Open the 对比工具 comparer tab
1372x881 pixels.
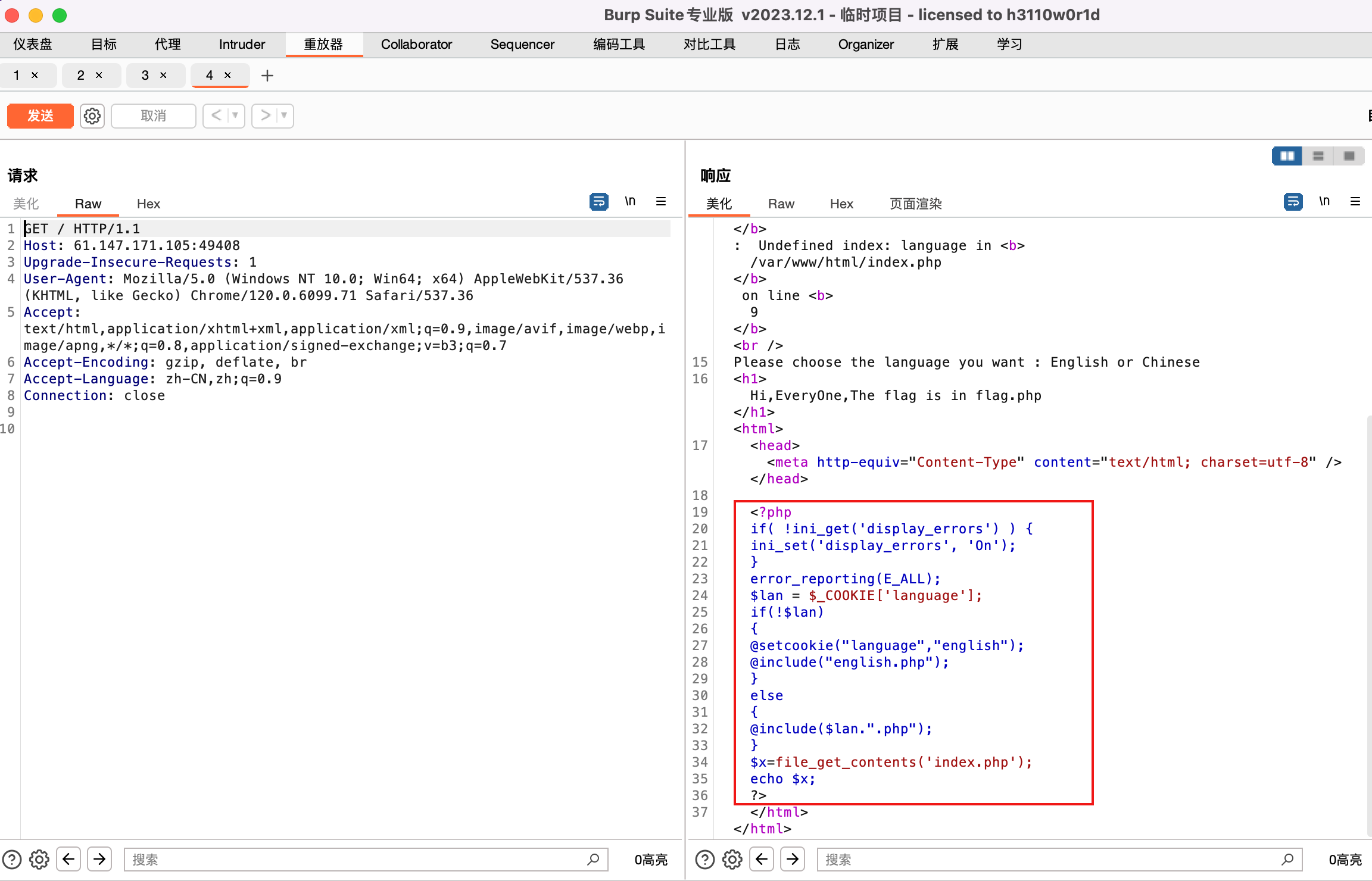[709, 45]
